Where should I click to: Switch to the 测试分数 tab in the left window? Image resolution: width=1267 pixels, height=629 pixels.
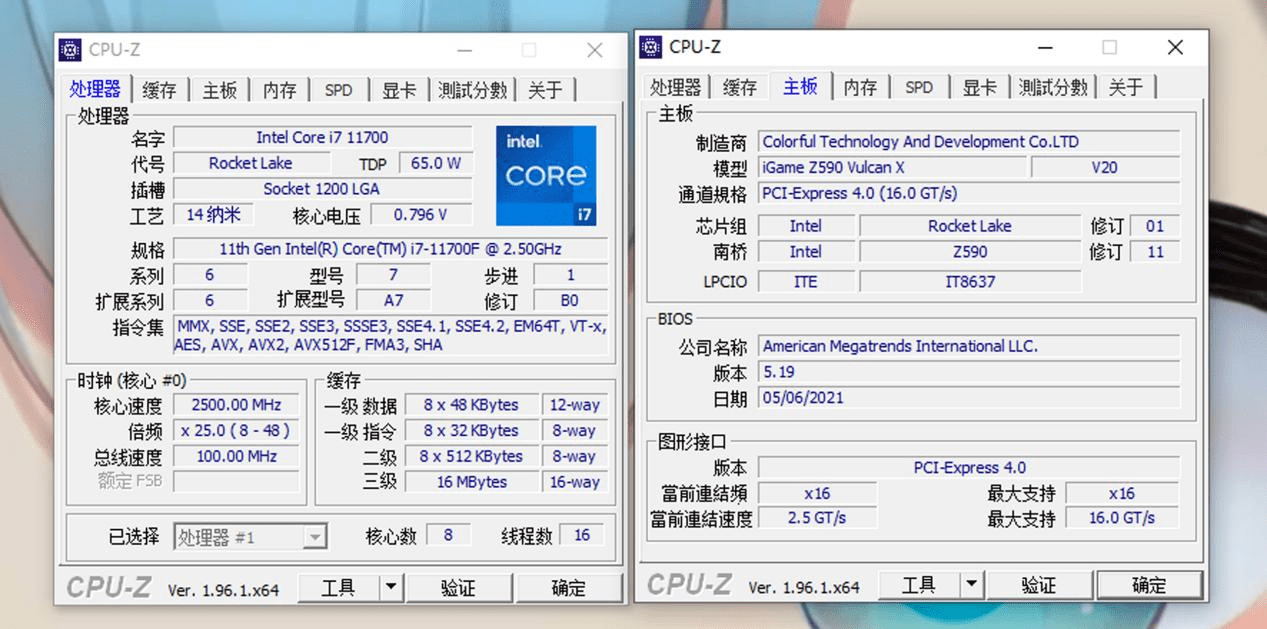[472, 89]
